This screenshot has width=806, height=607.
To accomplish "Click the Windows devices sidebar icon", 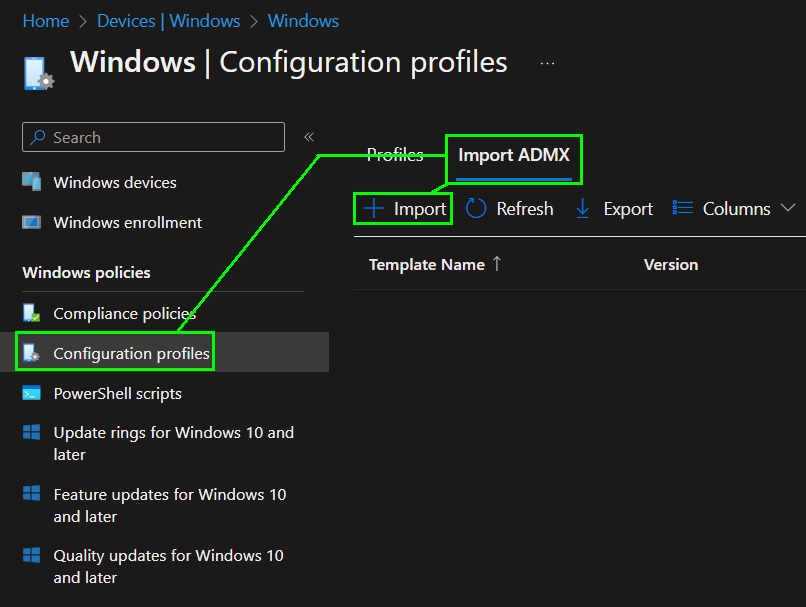I will point(32,182).
